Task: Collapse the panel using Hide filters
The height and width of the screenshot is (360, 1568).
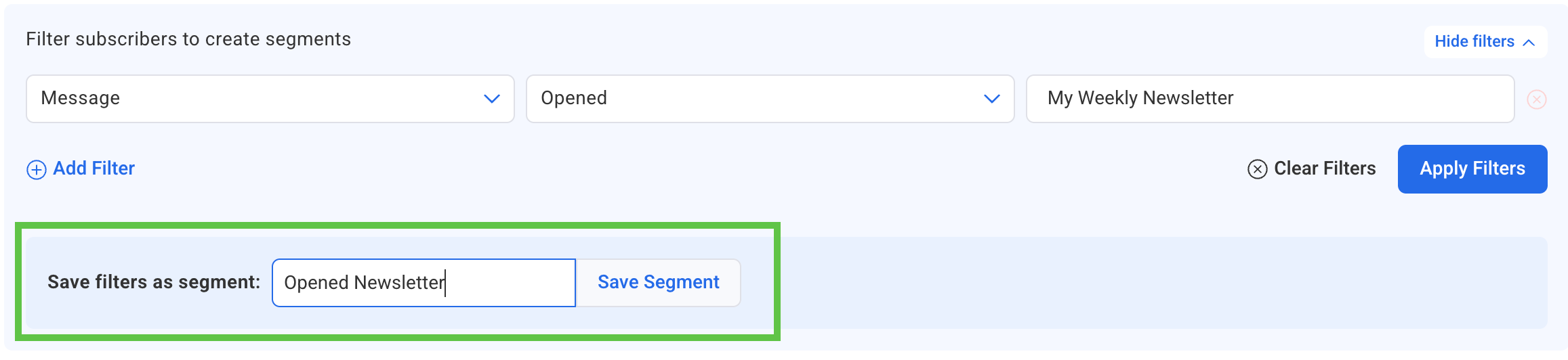Action: pyautogui.click(x=1474, y=42)
